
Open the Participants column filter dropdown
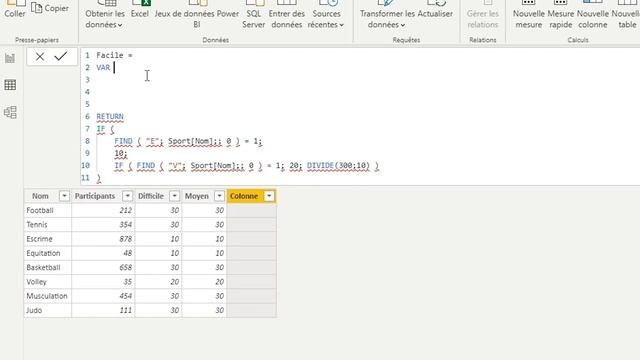tap(127, 196)
